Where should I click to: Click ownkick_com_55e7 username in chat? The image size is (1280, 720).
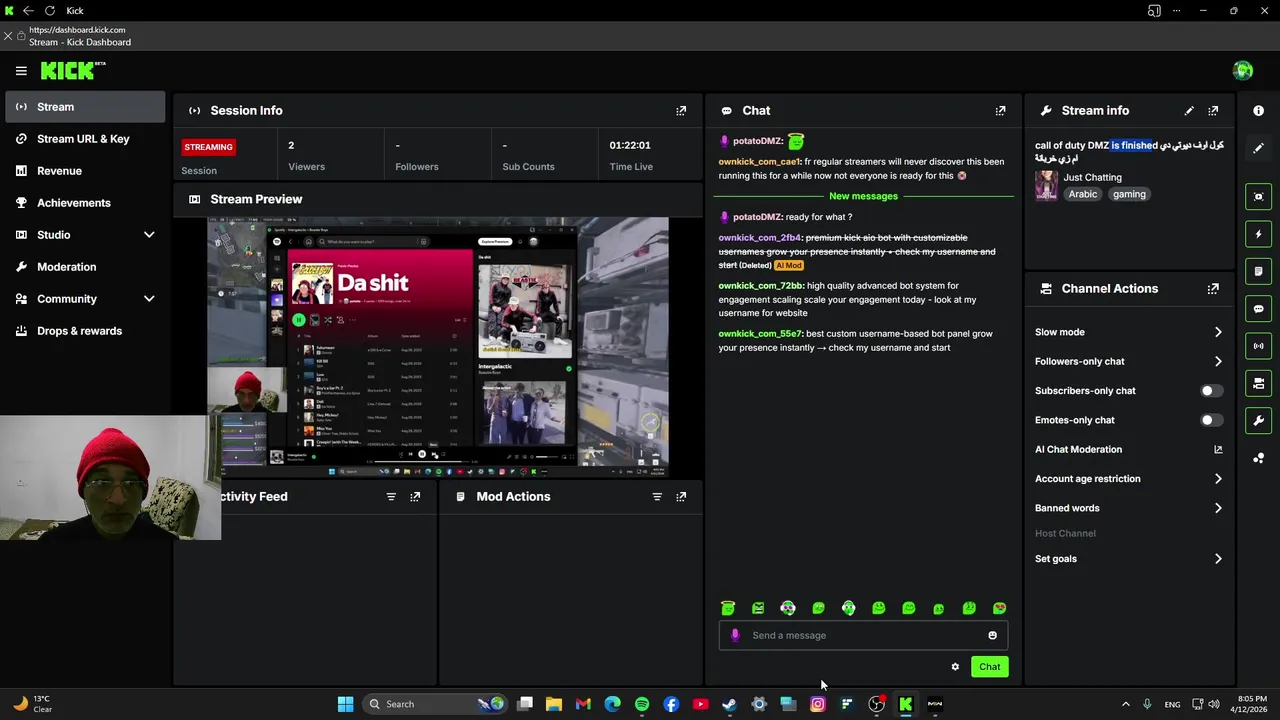(x=760, y=334)
